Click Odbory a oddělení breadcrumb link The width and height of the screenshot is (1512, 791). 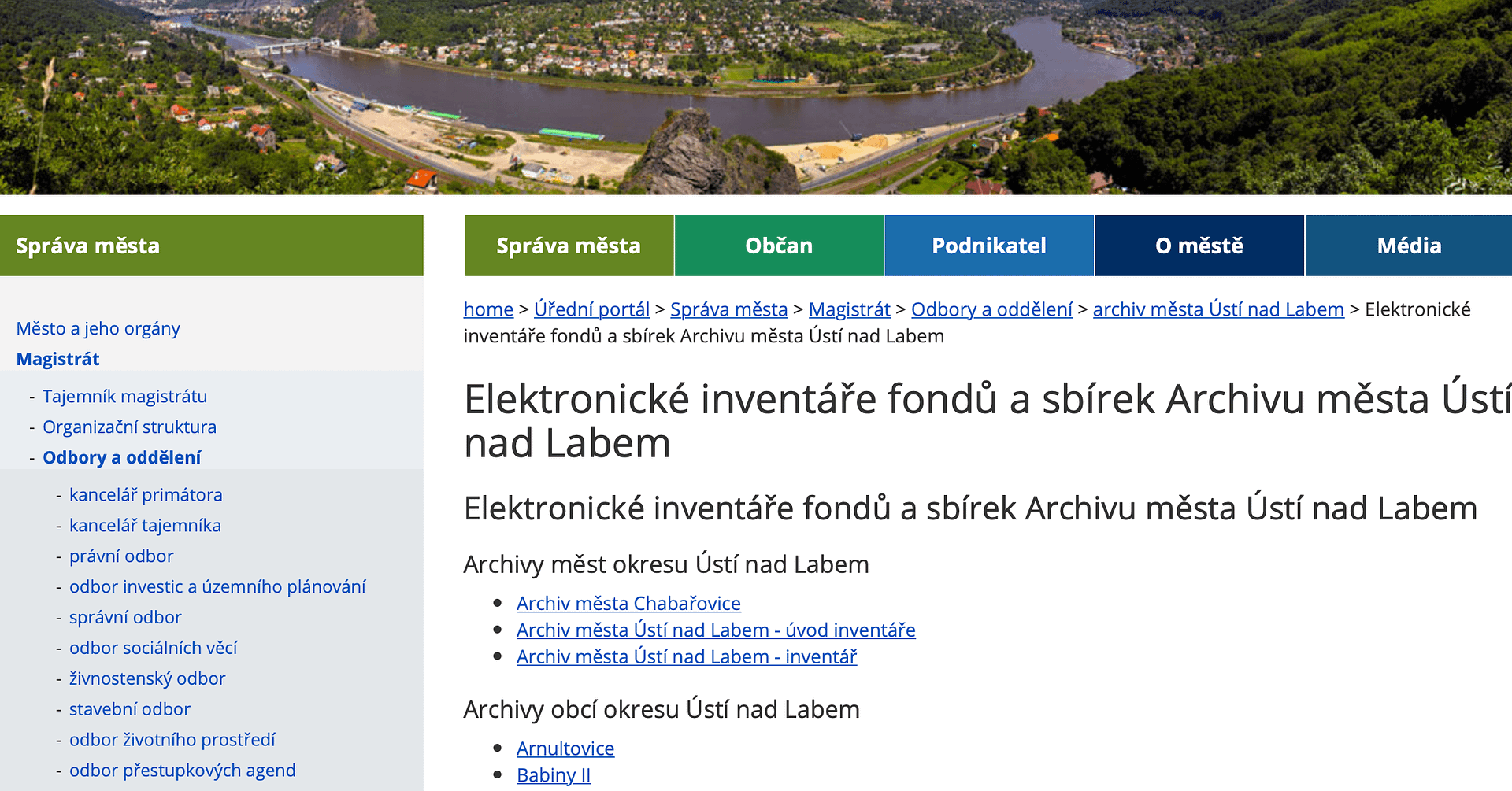click(991, 309)
